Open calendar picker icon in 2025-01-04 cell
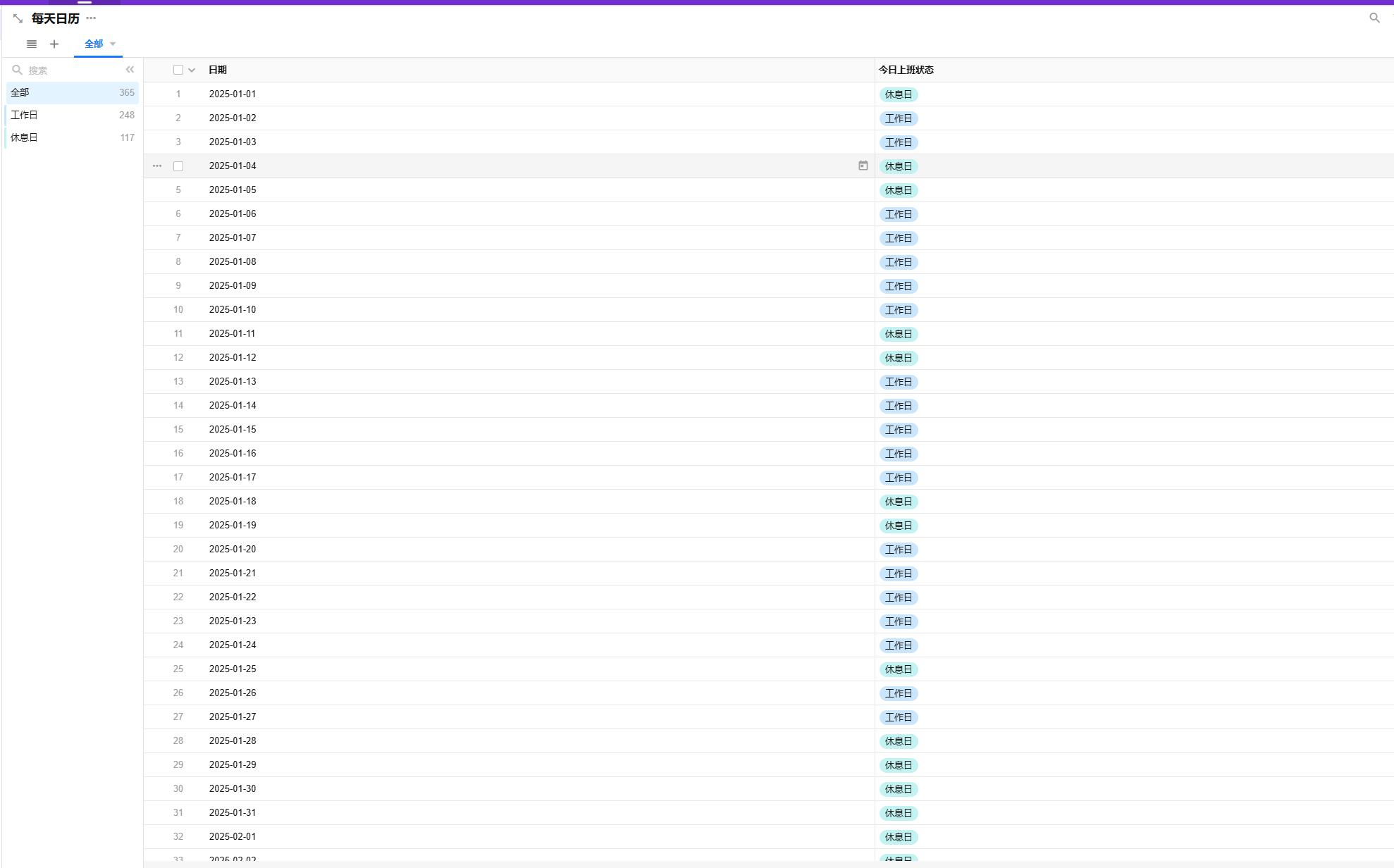The height and width of the screenshot is (868, 1394). 863,166
